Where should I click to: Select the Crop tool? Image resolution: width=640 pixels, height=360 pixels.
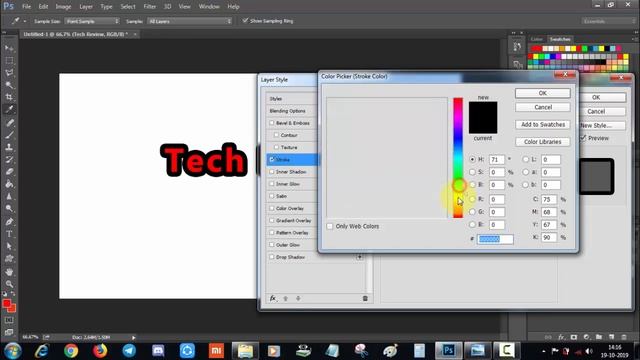9,97
